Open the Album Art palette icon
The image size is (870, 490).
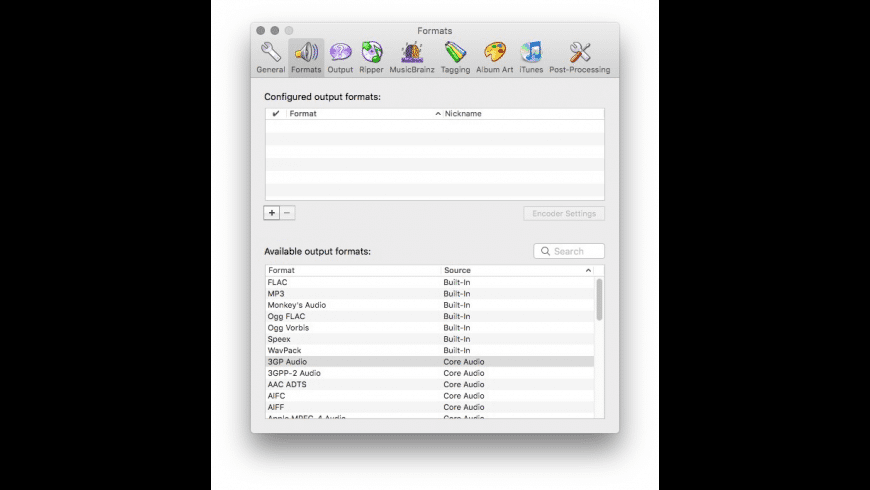point(494,52)
